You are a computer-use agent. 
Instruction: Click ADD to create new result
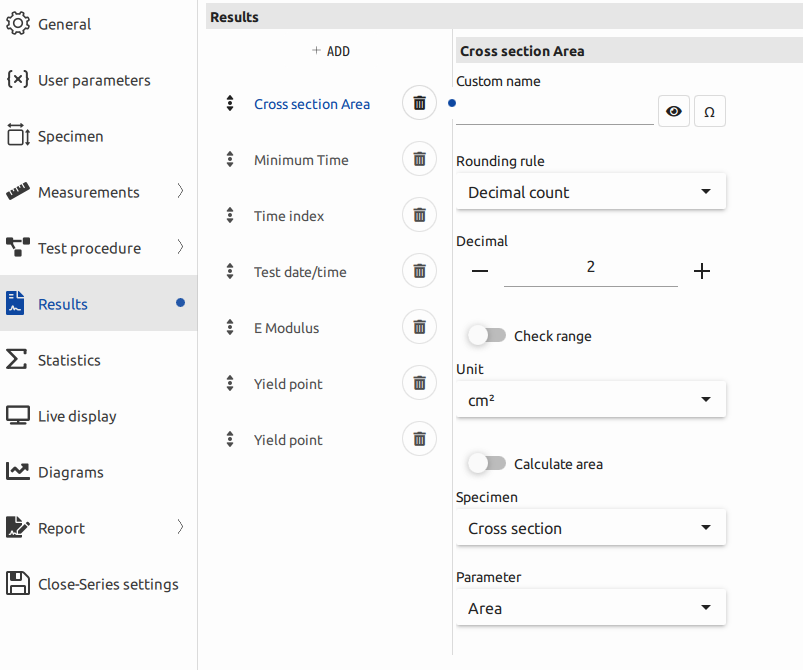(x=330, y=51)
